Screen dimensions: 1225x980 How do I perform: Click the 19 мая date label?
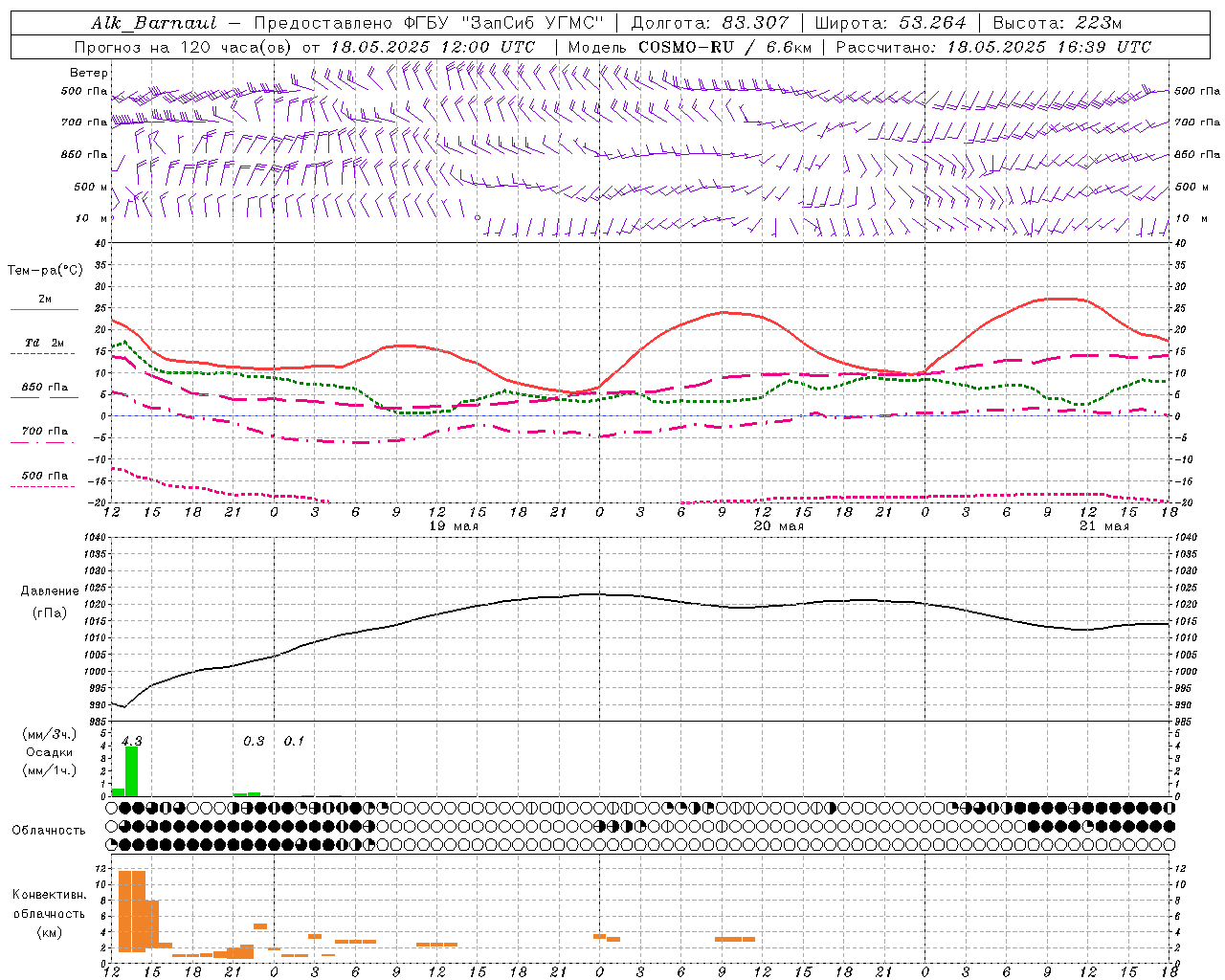point(454,526)
